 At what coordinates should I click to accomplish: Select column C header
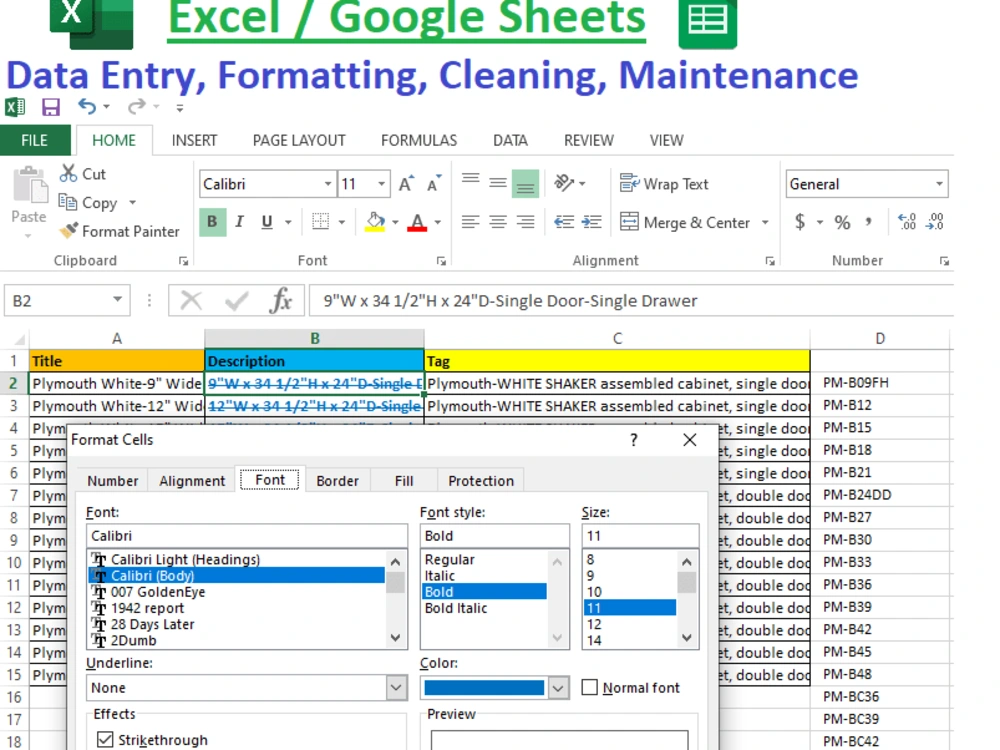[617, 339]
